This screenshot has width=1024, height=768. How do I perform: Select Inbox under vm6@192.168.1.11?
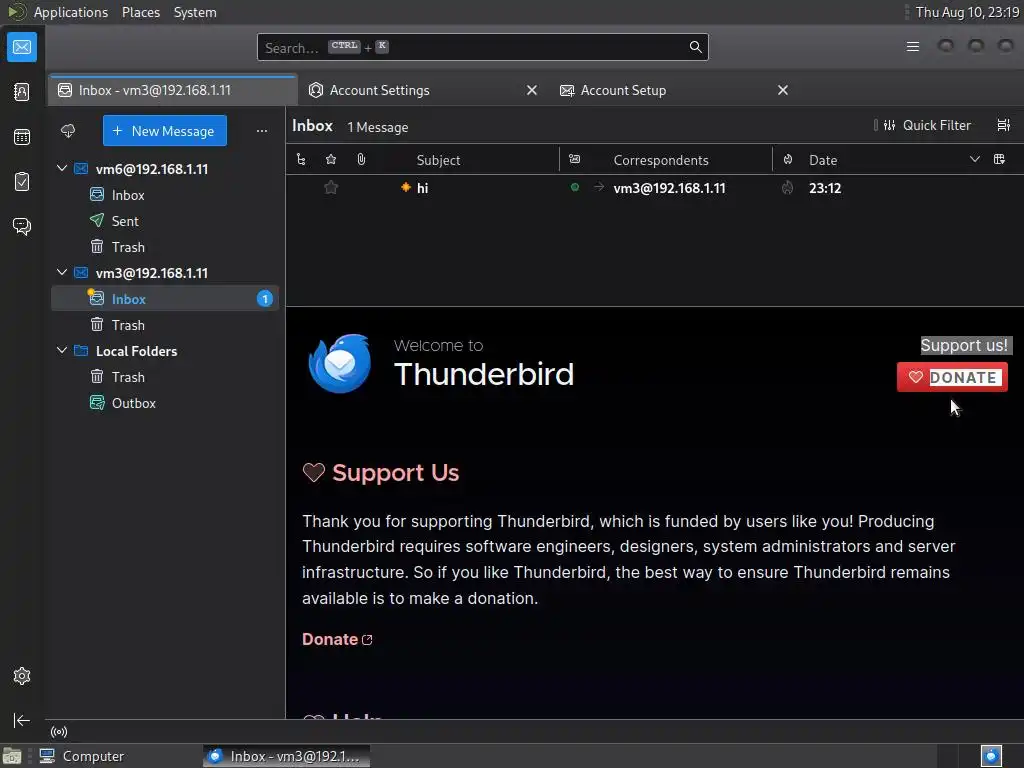pyautogui.click(x=128, y=195)
